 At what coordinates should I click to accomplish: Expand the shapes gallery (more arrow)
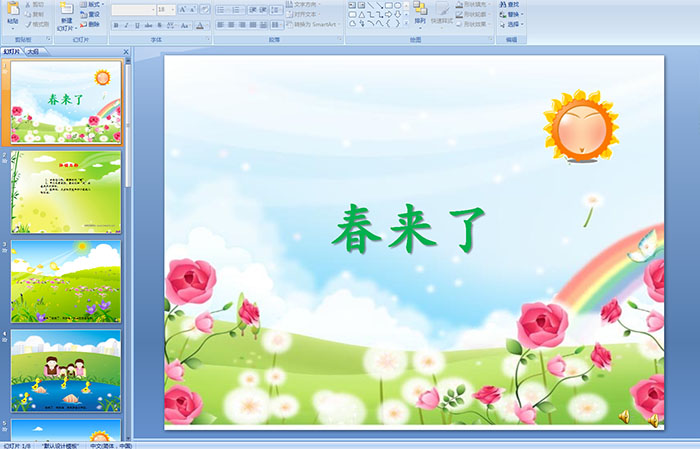tap(406, 23)
